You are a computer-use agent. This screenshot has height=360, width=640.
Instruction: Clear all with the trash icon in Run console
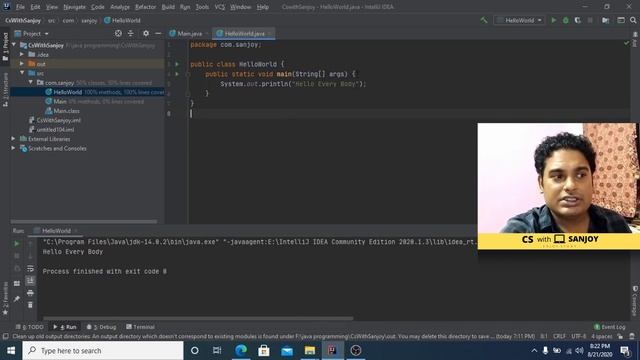(x=30, y=305)
